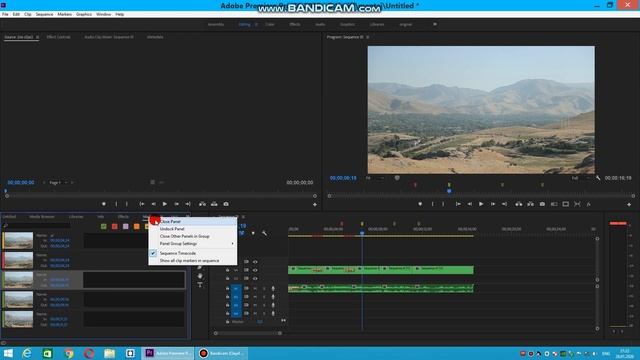Step back one frame in Program monitor

470,204
